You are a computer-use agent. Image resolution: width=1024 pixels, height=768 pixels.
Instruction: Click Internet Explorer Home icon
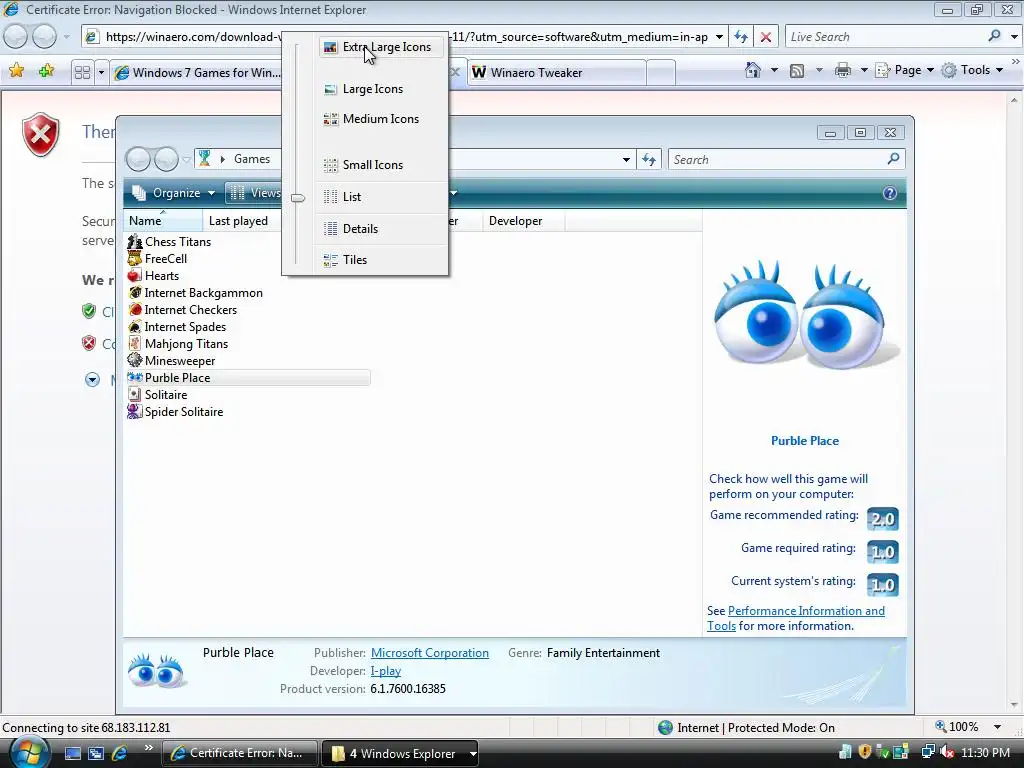click(x=753, y=70)
